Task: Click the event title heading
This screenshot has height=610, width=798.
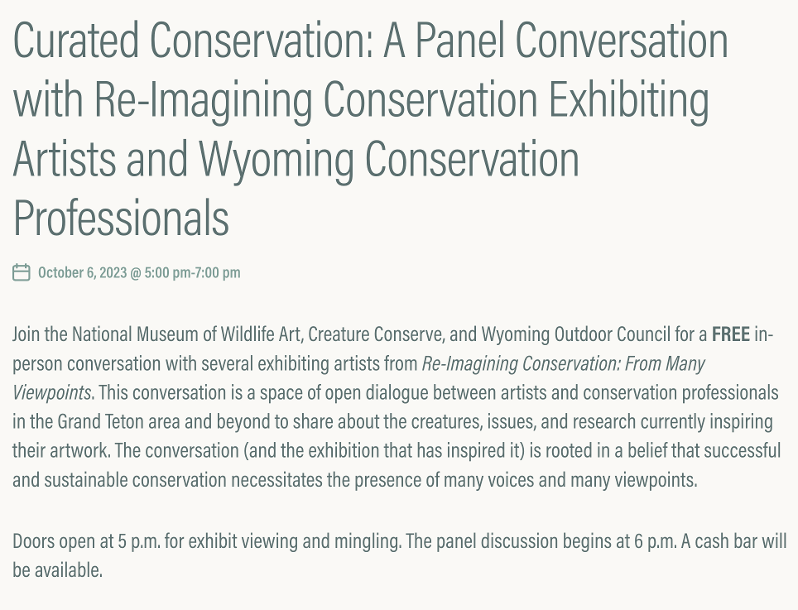Action: [370, 129]
